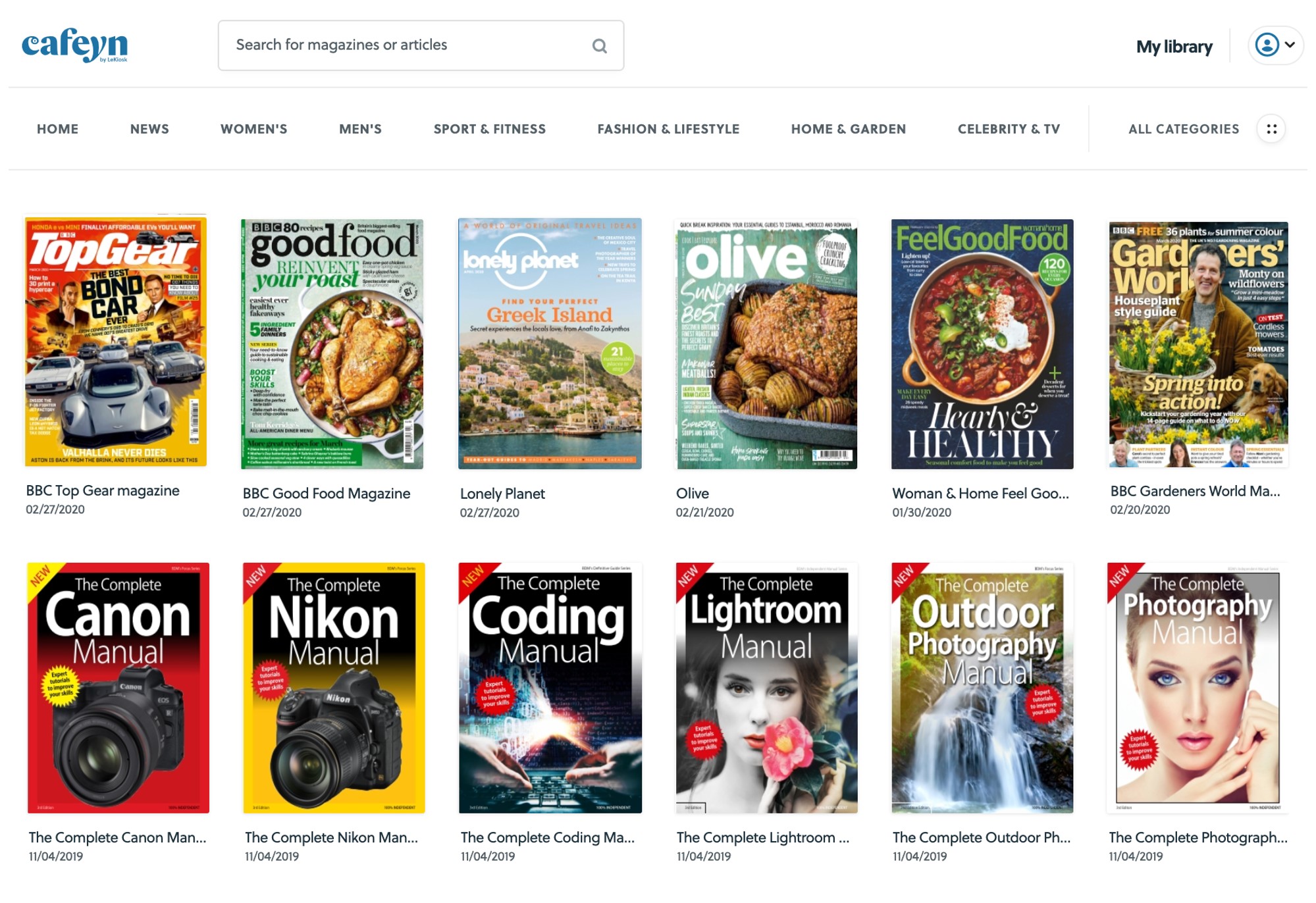Open Complete Coding Manual cover
Screen dimensions: 1316x903
tap(550, 688)
